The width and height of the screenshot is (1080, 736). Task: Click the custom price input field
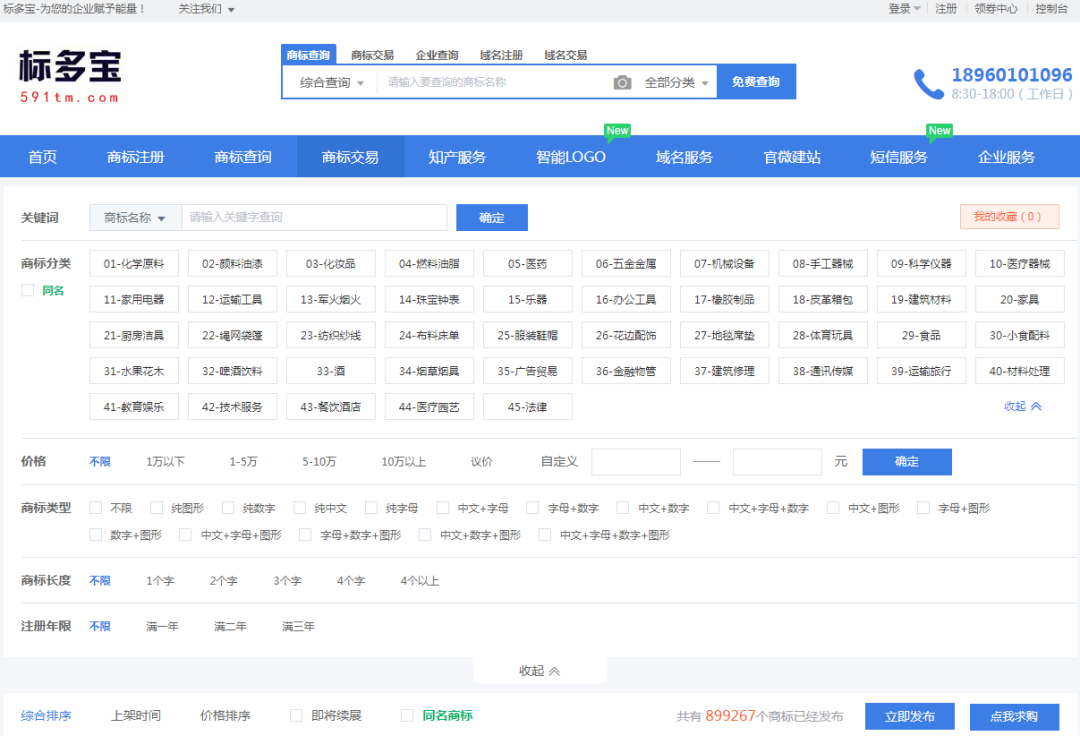[x=636, y=461]
